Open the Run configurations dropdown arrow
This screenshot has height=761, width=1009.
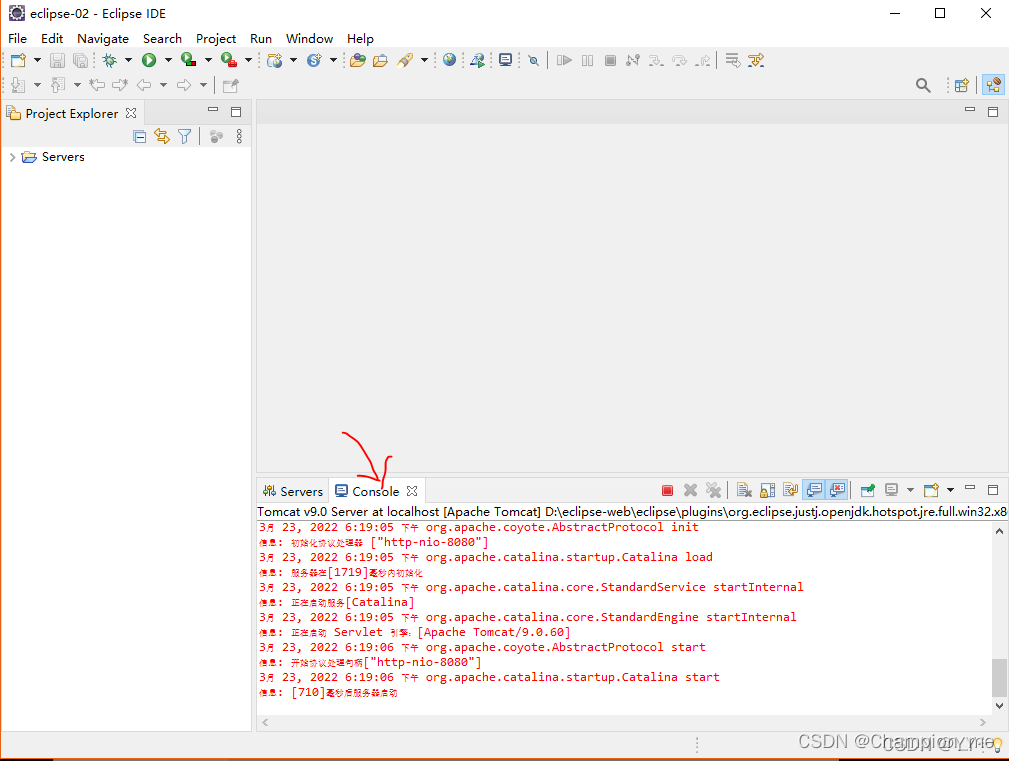point(168,60)
